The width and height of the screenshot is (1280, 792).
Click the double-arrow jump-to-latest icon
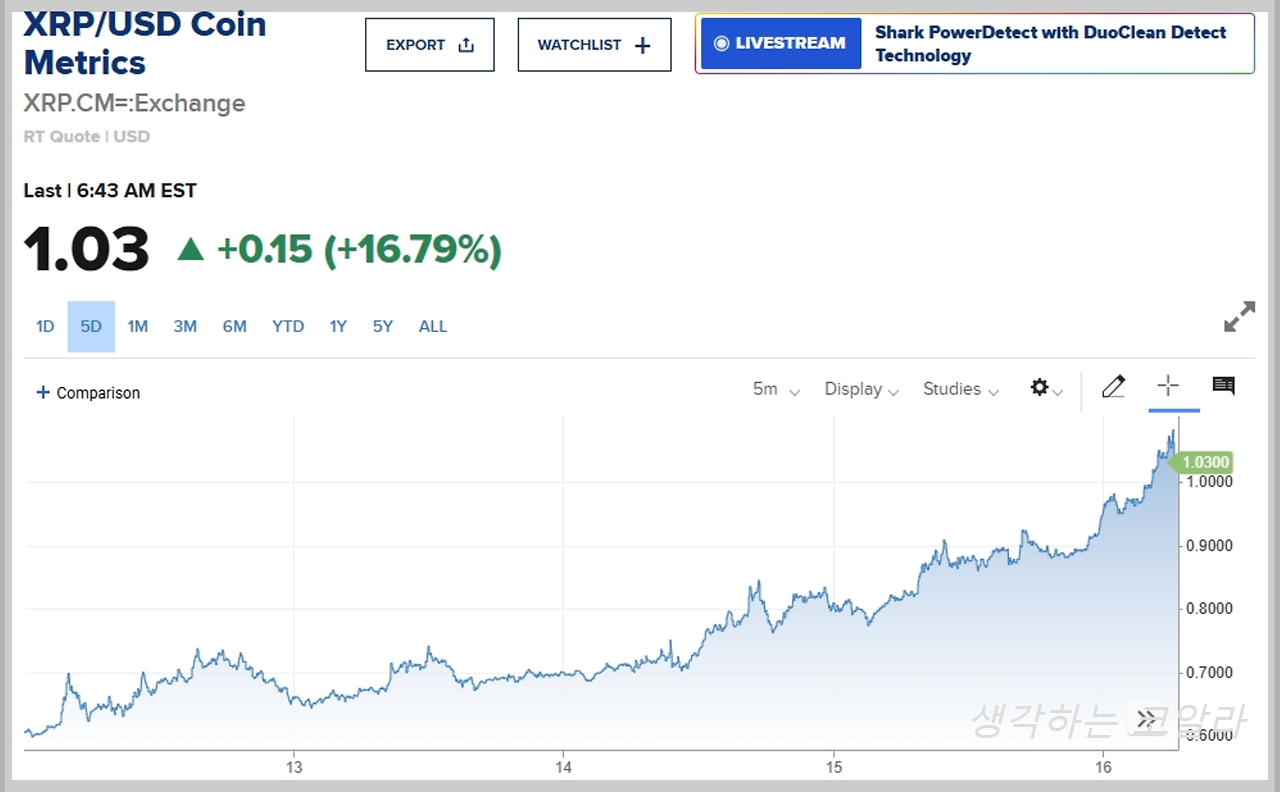pos(1147,719)
